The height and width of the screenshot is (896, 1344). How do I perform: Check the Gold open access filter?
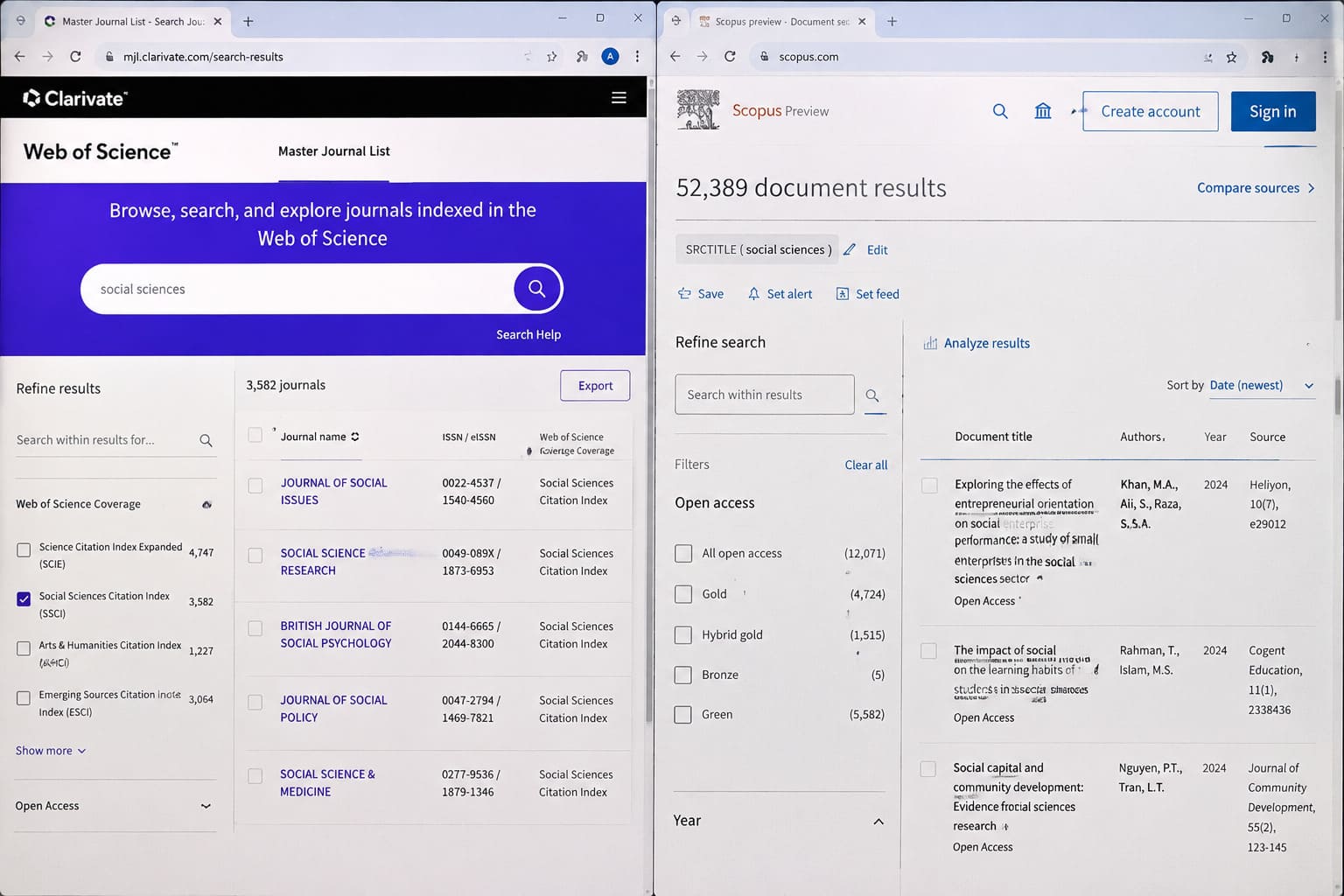pyautogui.click(x=683, y=595)
